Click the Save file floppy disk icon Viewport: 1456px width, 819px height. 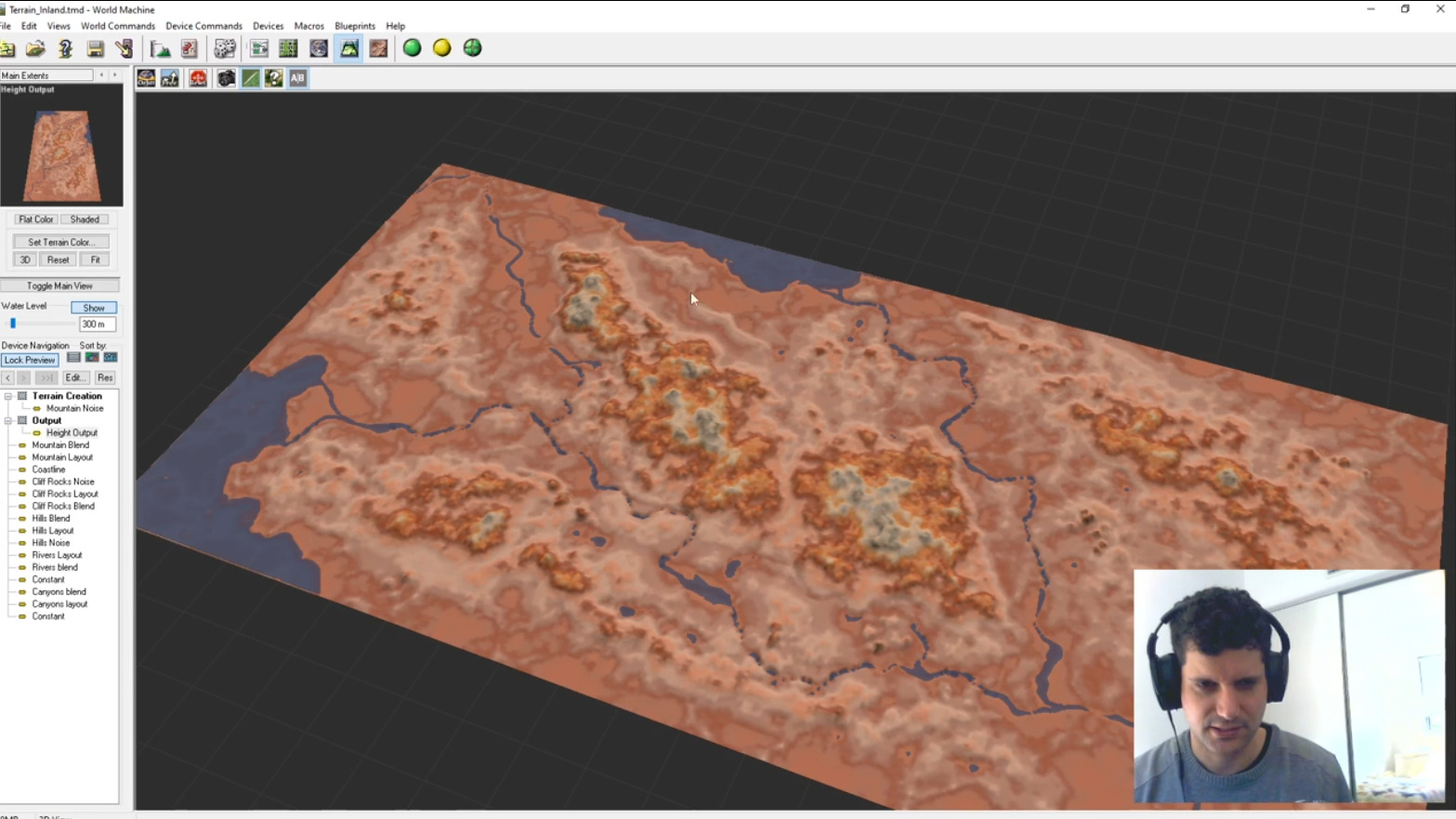coord(95,48)
